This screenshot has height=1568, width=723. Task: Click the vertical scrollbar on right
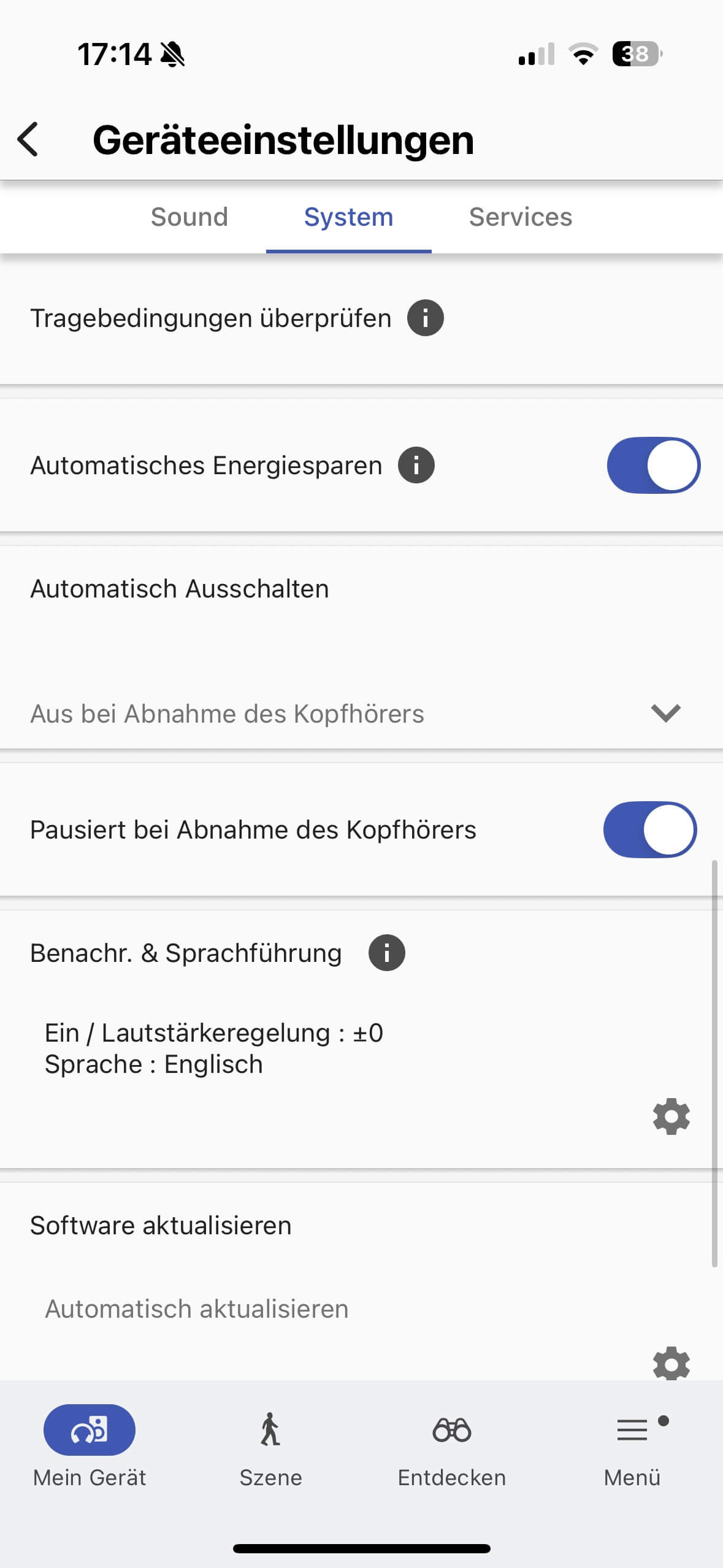[714, 1063]
